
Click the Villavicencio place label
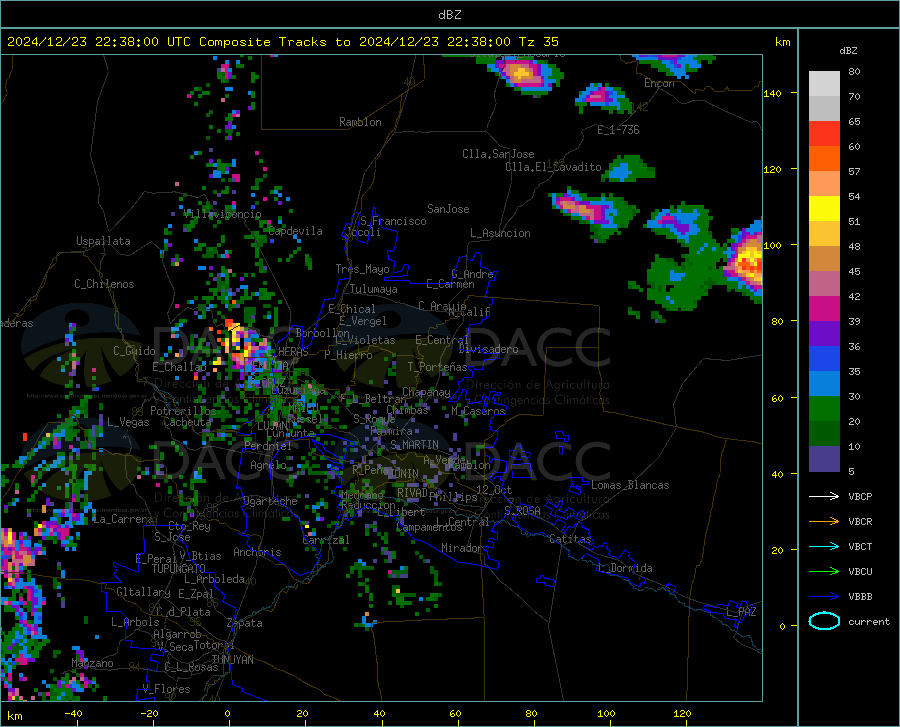point(223,214)
